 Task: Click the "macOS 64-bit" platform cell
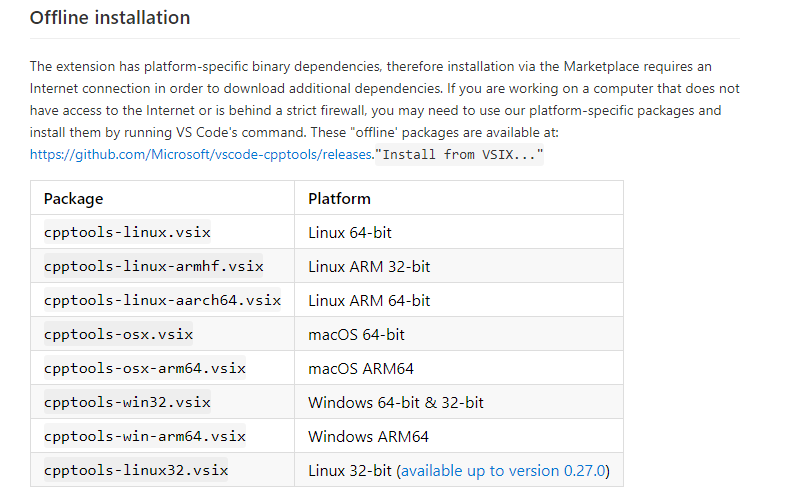point(356,334)
